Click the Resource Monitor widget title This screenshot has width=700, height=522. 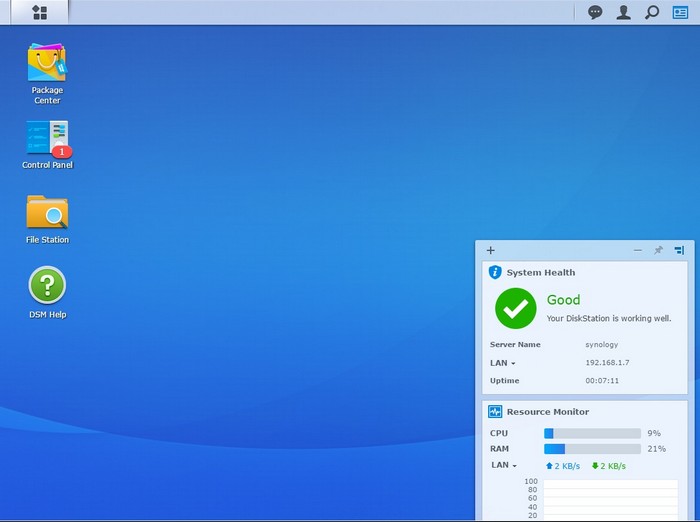point(548,412)
